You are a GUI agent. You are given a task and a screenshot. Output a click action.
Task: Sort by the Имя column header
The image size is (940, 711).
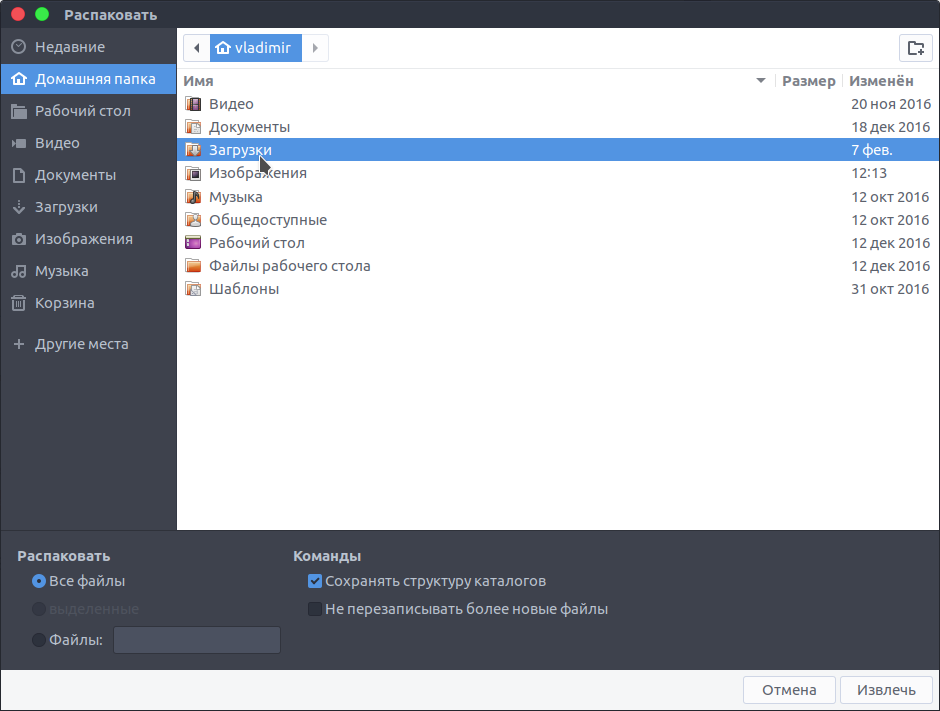pos(198,81)
